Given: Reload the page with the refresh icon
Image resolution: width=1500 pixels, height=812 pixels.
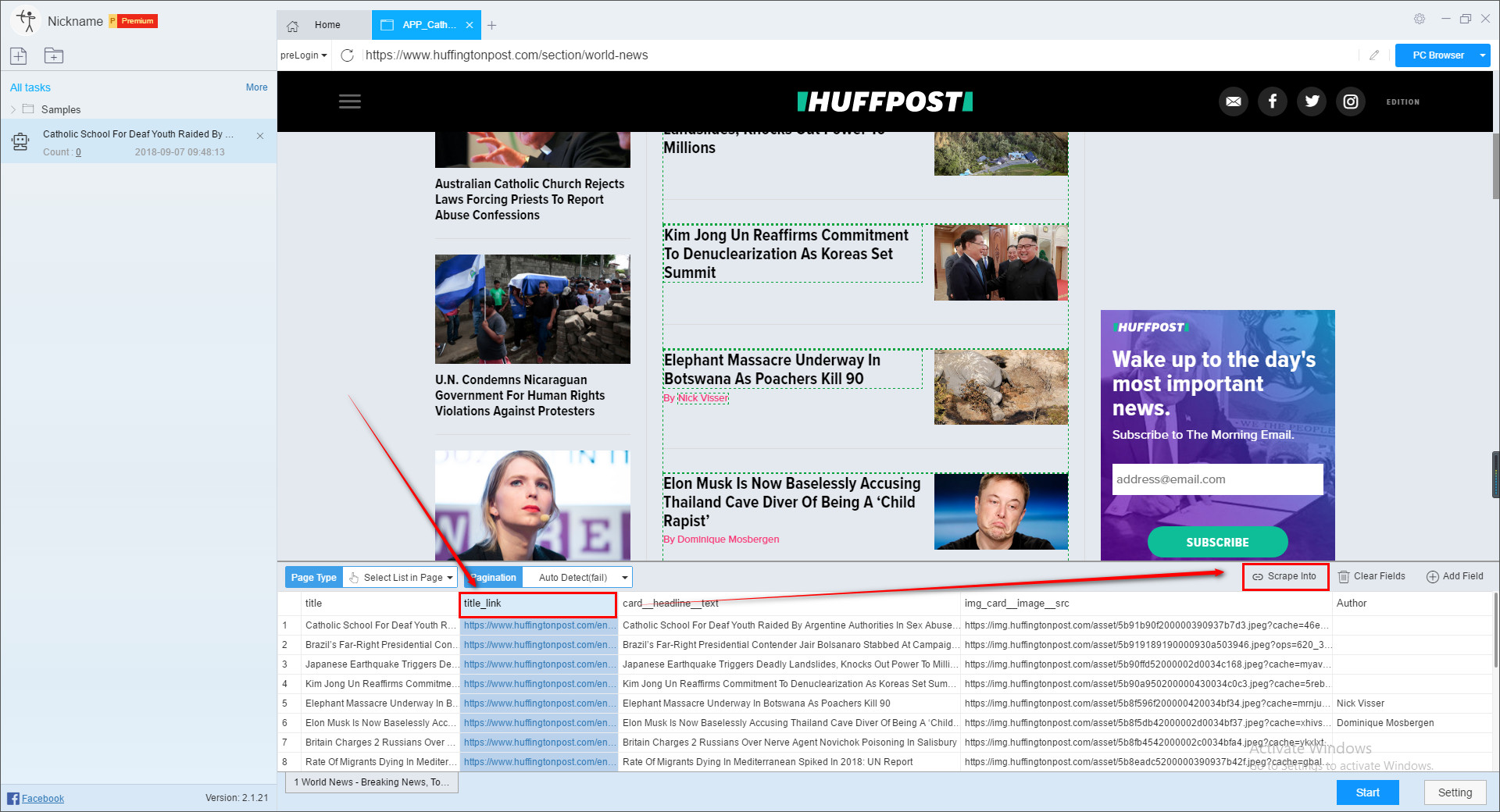Looking at the screenshot, I should [348, 55].
